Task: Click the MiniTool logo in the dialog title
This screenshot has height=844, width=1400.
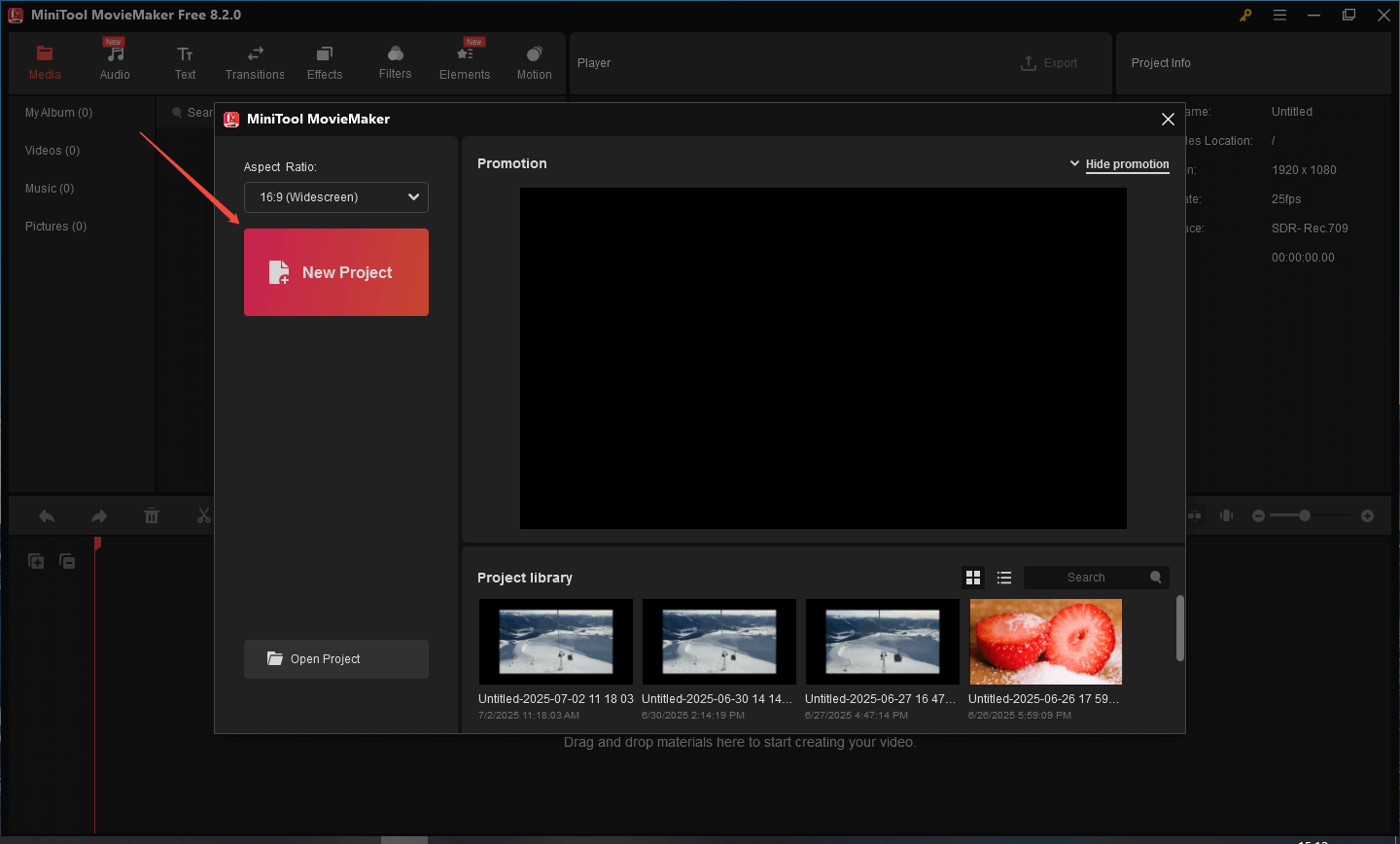Action: 231,119
